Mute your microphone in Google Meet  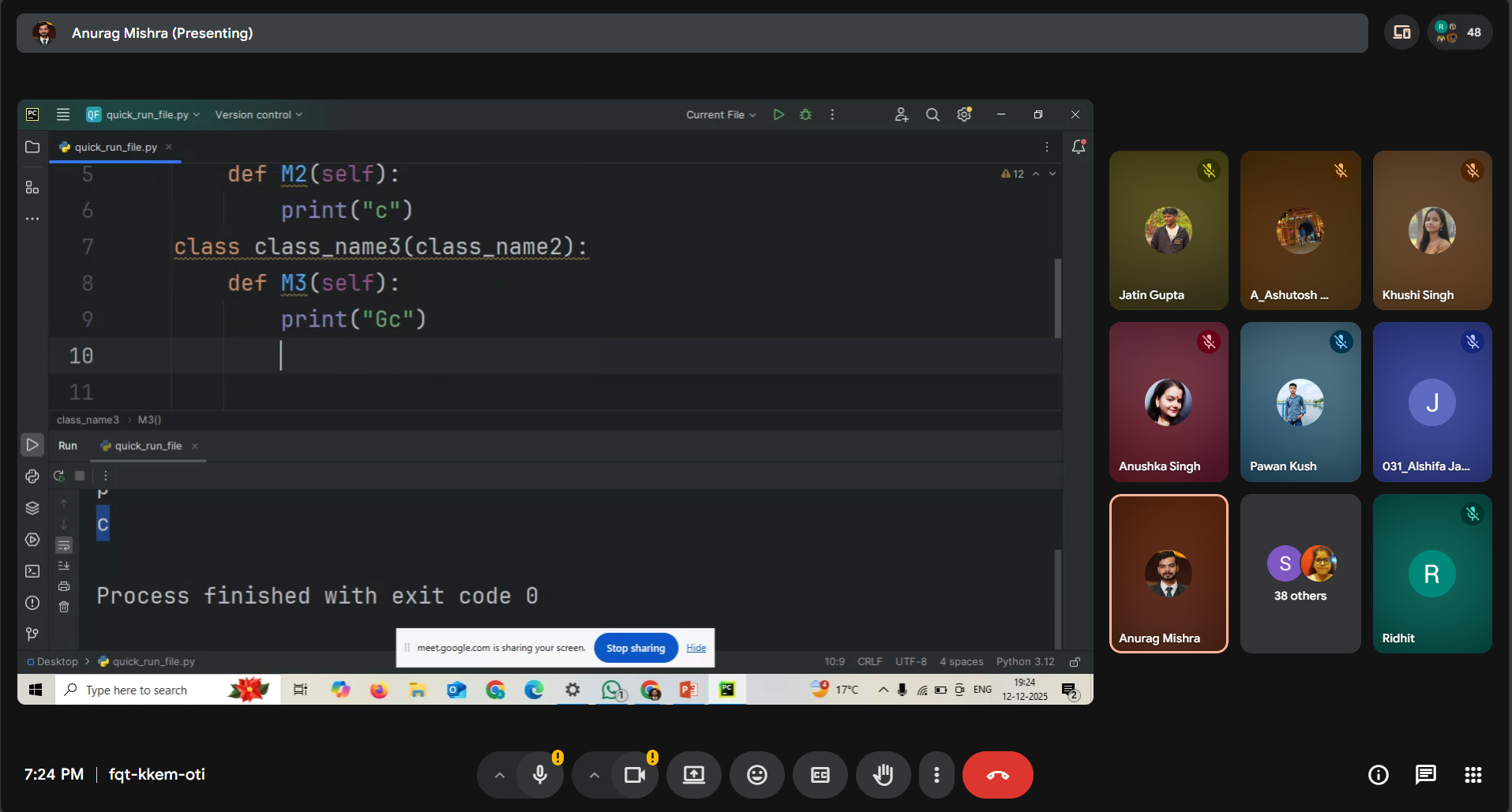click(539, 775)
